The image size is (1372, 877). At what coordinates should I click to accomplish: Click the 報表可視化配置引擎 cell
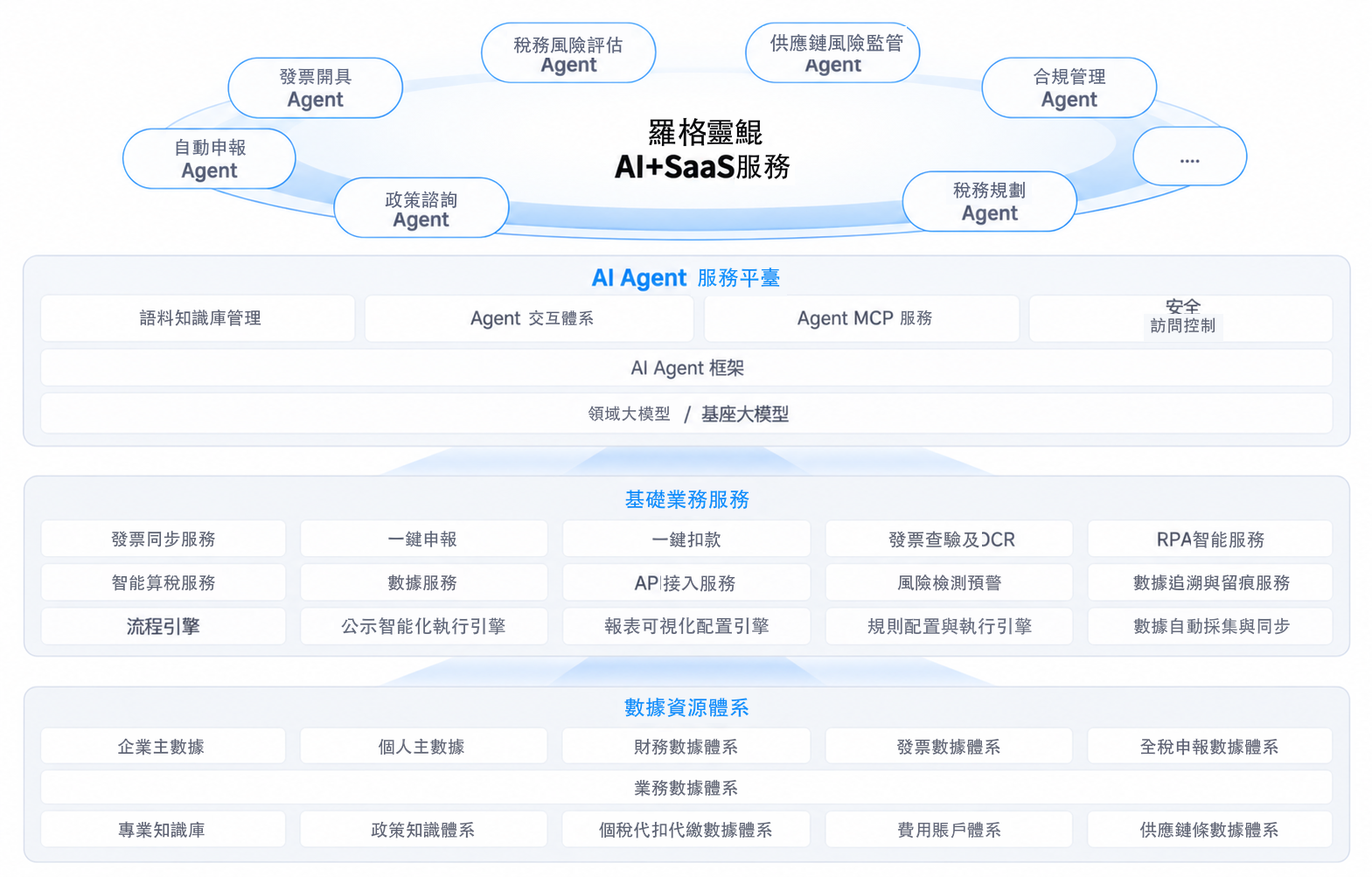(686, 626)
